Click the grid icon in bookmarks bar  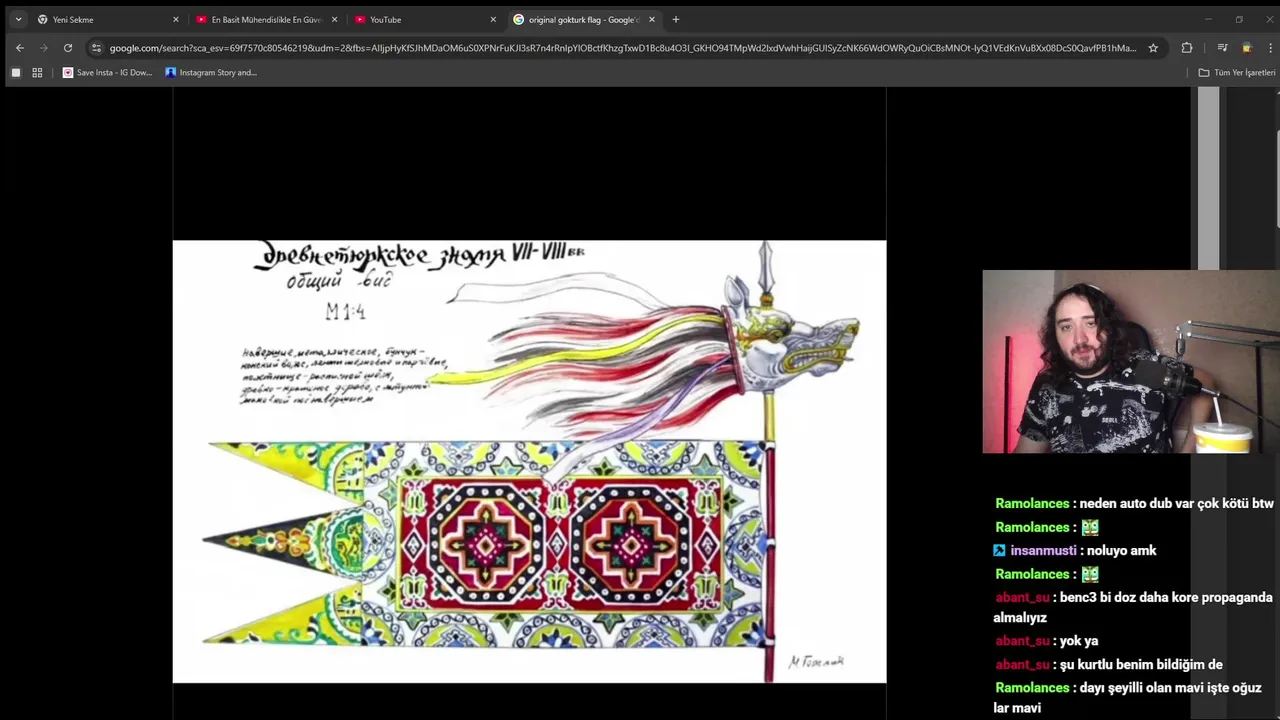pos(37,72)
